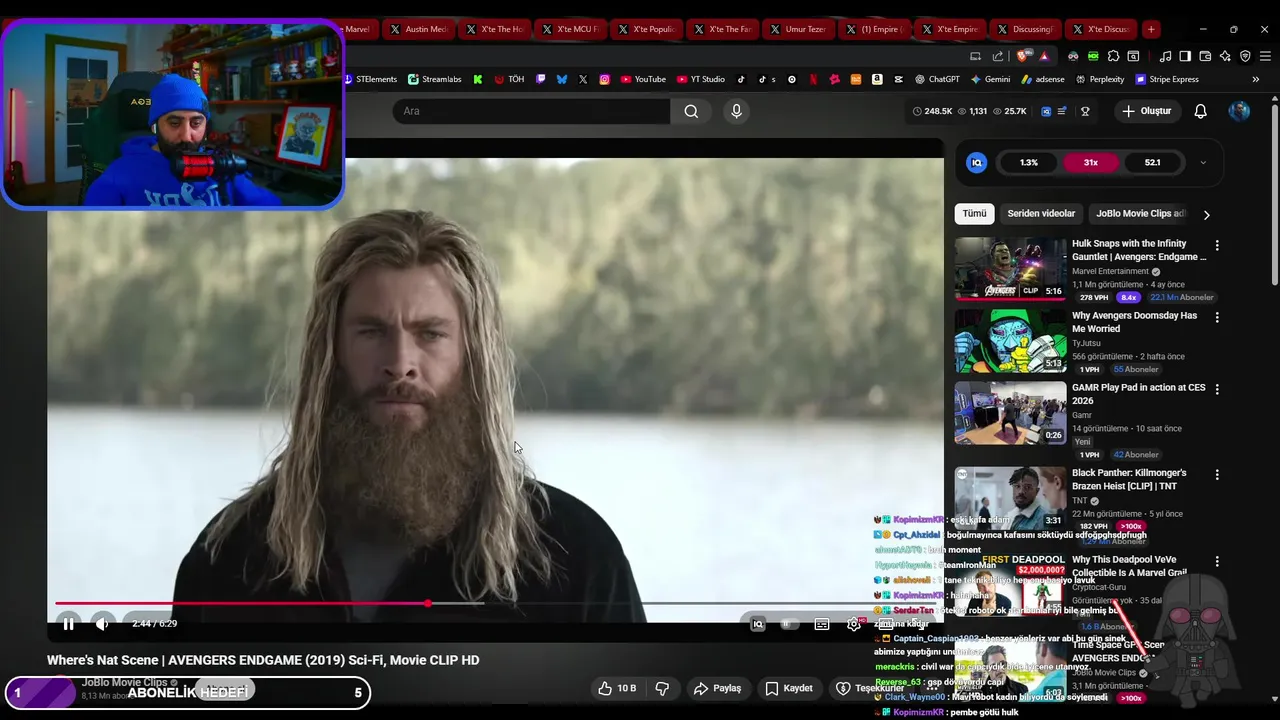The width and height of the screenshot is (1280, 720).
Task: Open video player settings gear
Action: 853,624
